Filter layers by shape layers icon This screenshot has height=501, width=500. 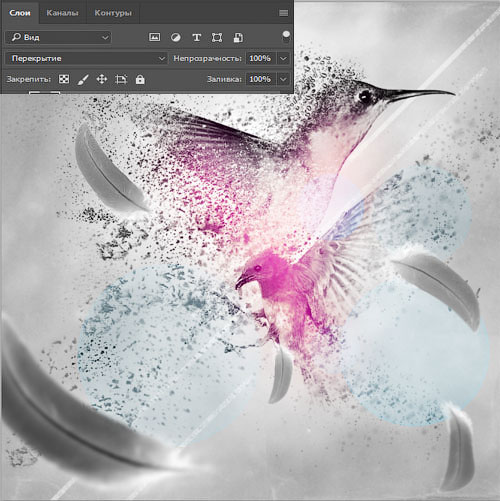[217, 37]
